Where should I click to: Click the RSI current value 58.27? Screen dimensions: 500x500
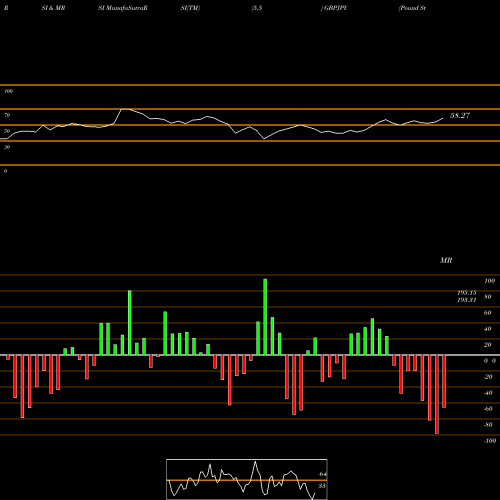coord(460,116)
